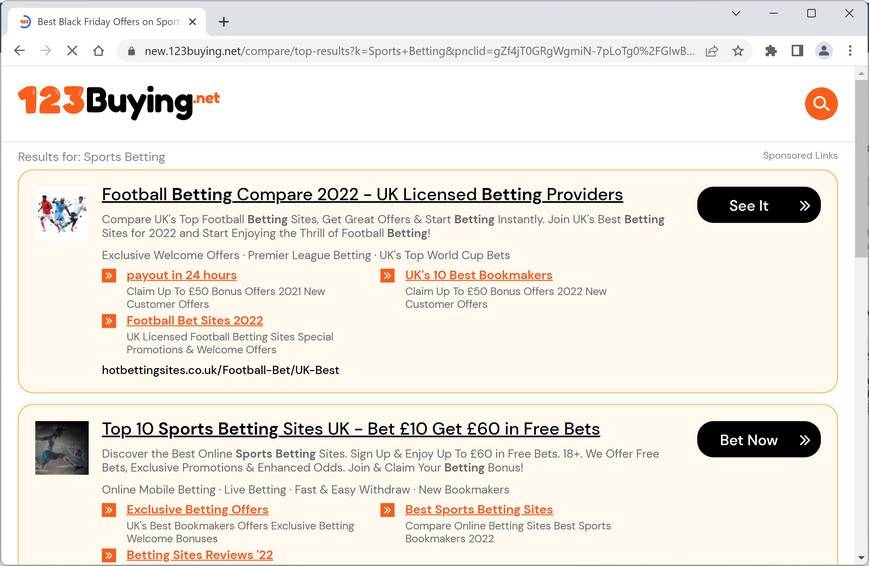Screen dimensions: 869x566
Task: Open Exclusive Betting Offers link
Action: click(197, 509)
